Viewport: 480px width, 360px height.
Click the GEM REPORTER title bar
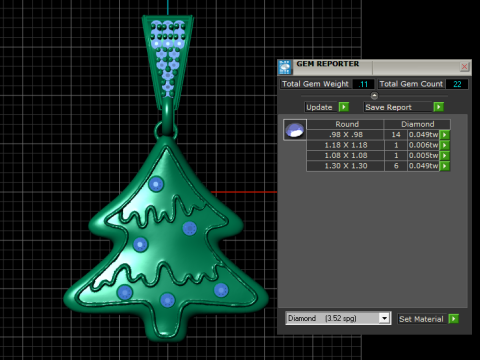click(x=373, y=67)
